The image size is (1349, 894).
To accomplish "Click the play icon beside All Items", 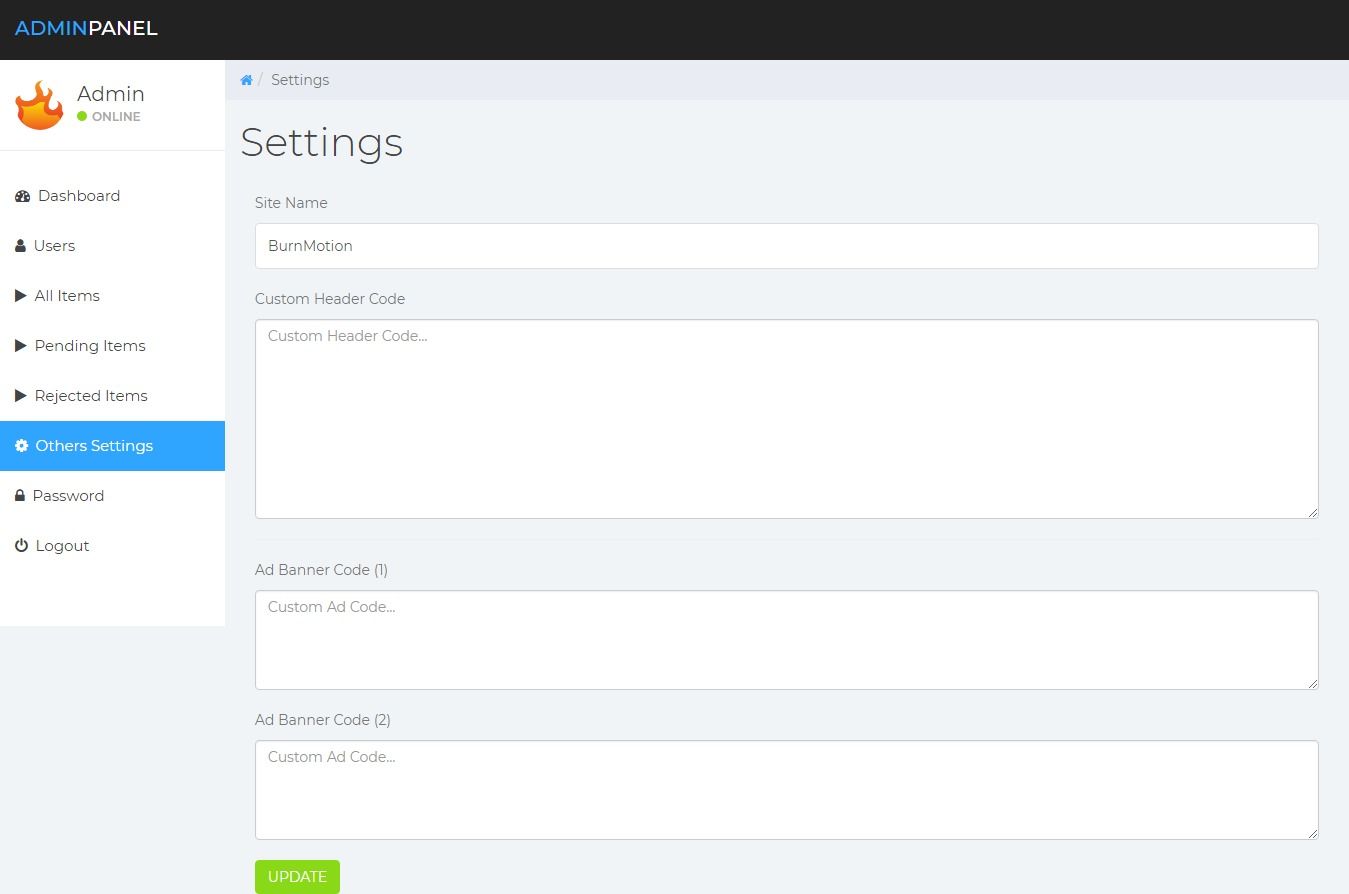I will click(x=21, y=296).
